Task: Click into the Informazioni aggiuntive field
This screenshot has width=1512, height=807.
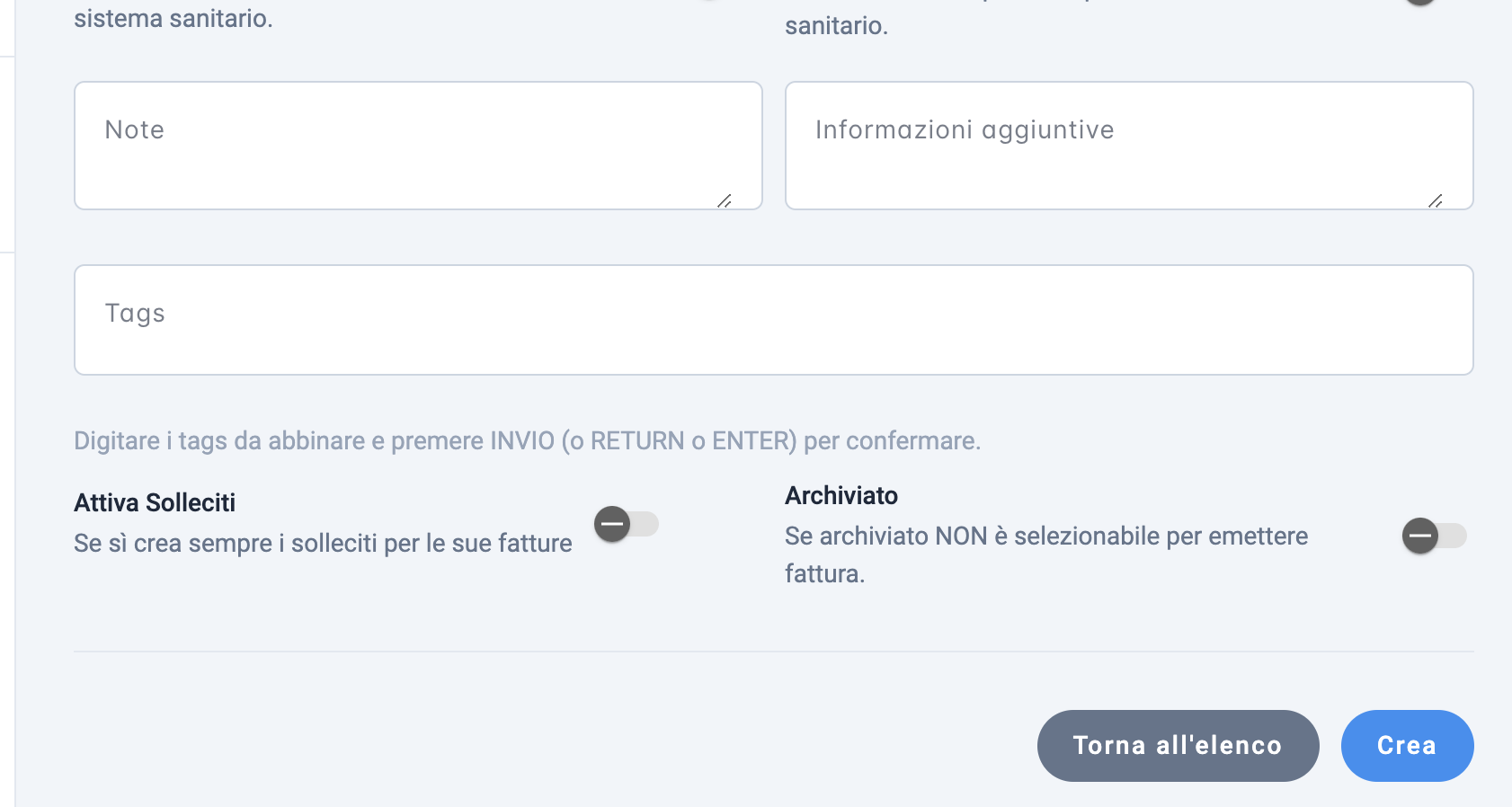Action: [1129, 146]
